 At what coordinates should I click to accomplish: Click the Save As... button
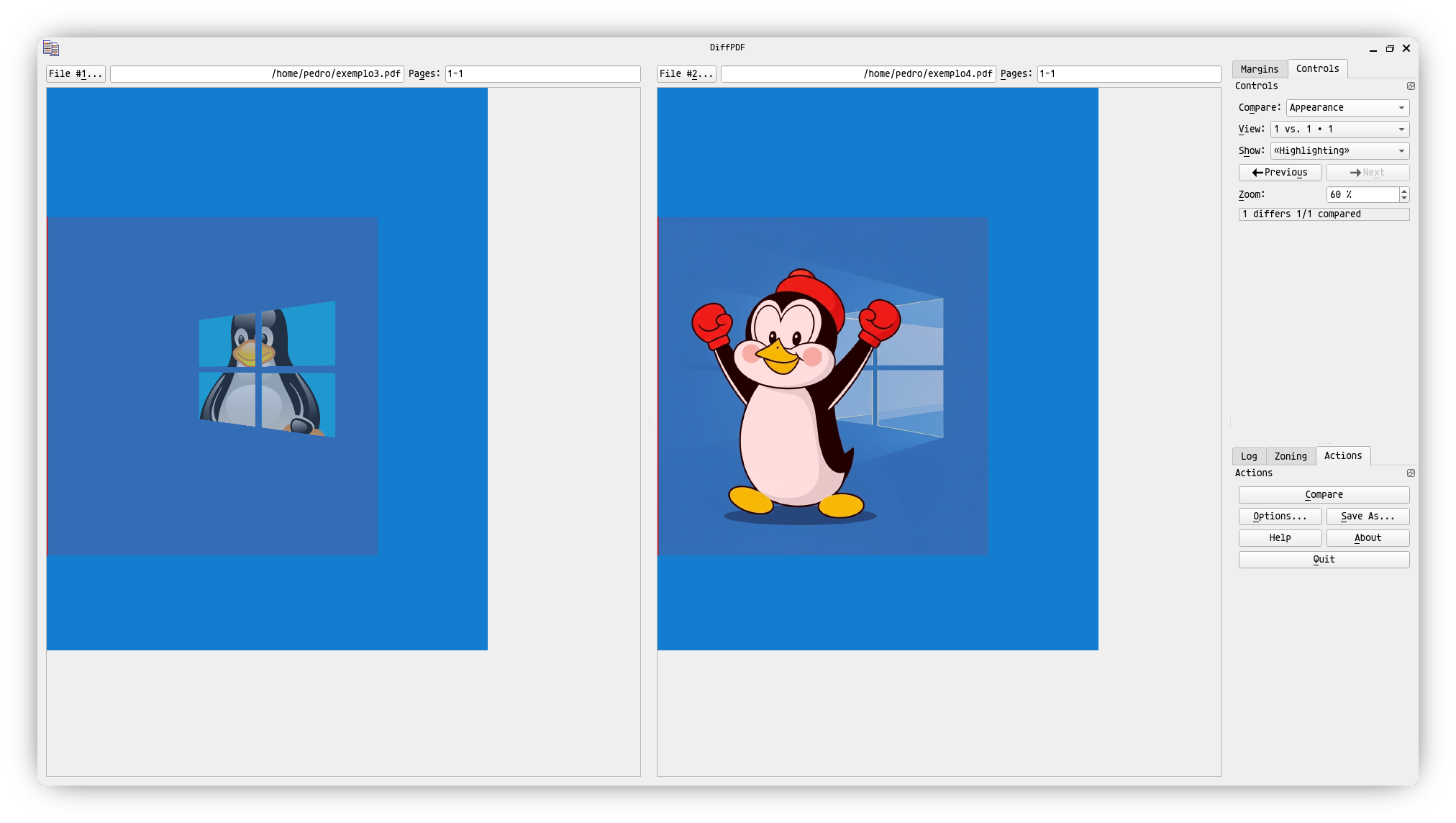coord(1367,517)
